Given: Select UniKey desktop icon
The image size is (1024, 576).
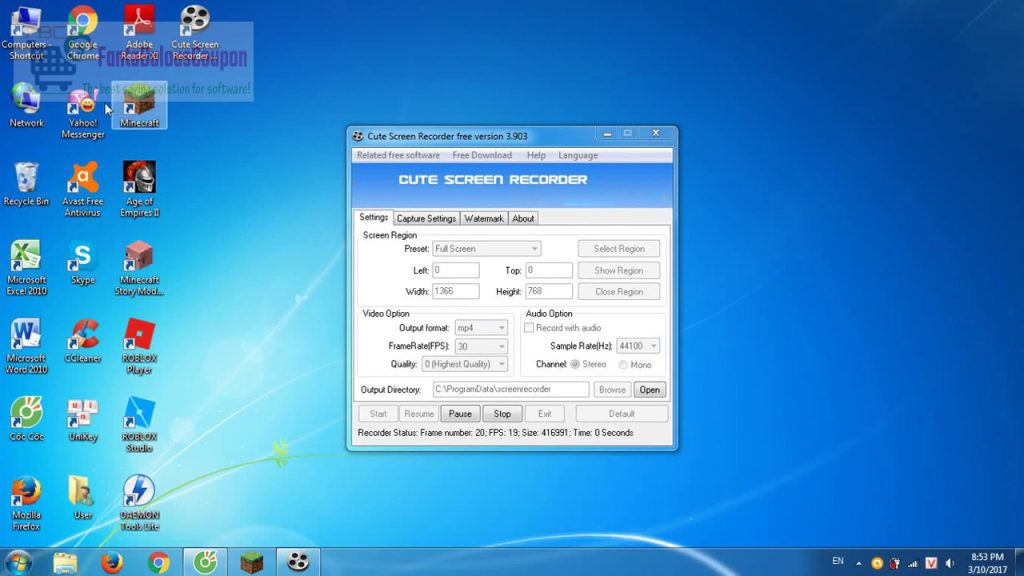Looking at the screenshot, I should click(x=83, y=419).
